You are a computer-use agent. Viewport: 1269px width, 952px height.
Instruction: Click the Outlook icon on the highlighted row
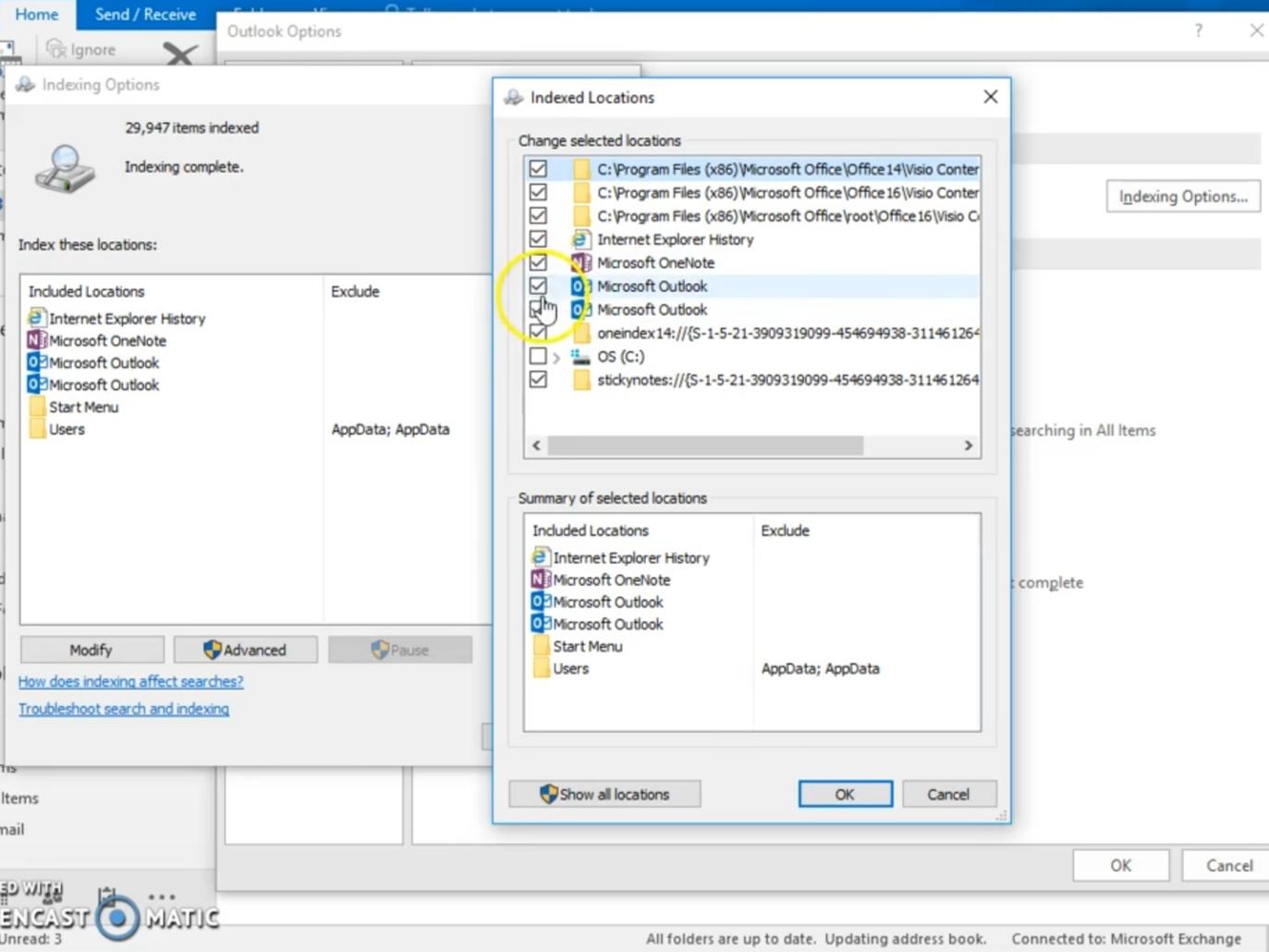pyautogui.click(x=580, y=286)
